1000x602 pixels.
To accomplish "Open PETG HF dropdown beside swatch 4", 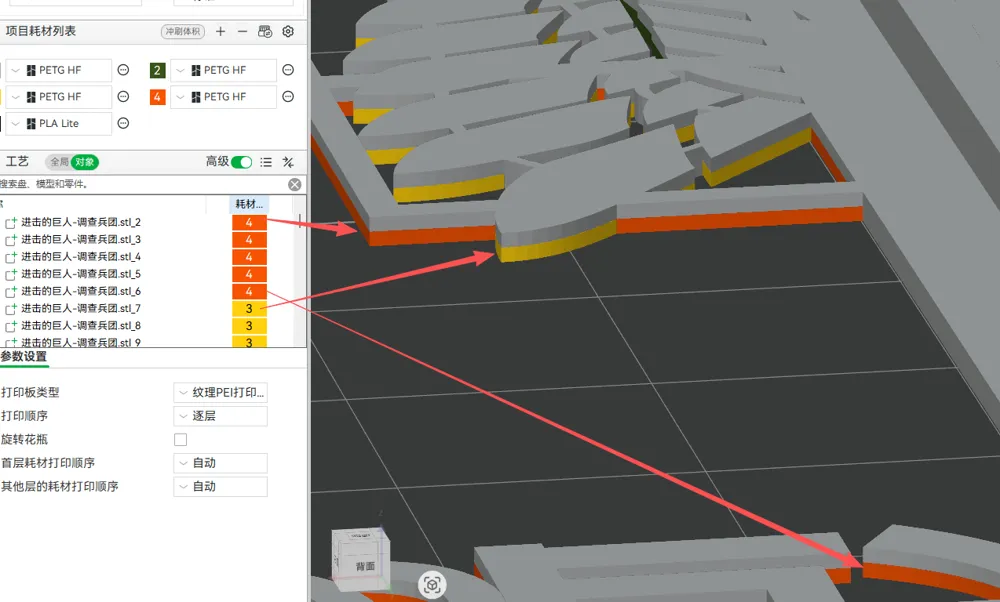I will [224, 96].
